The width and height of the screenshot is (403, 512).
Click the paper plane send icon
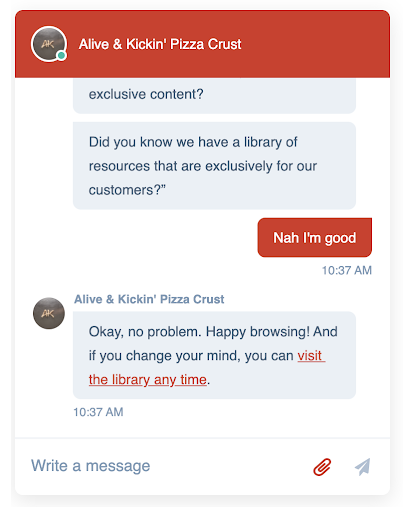tap(363, 466)
